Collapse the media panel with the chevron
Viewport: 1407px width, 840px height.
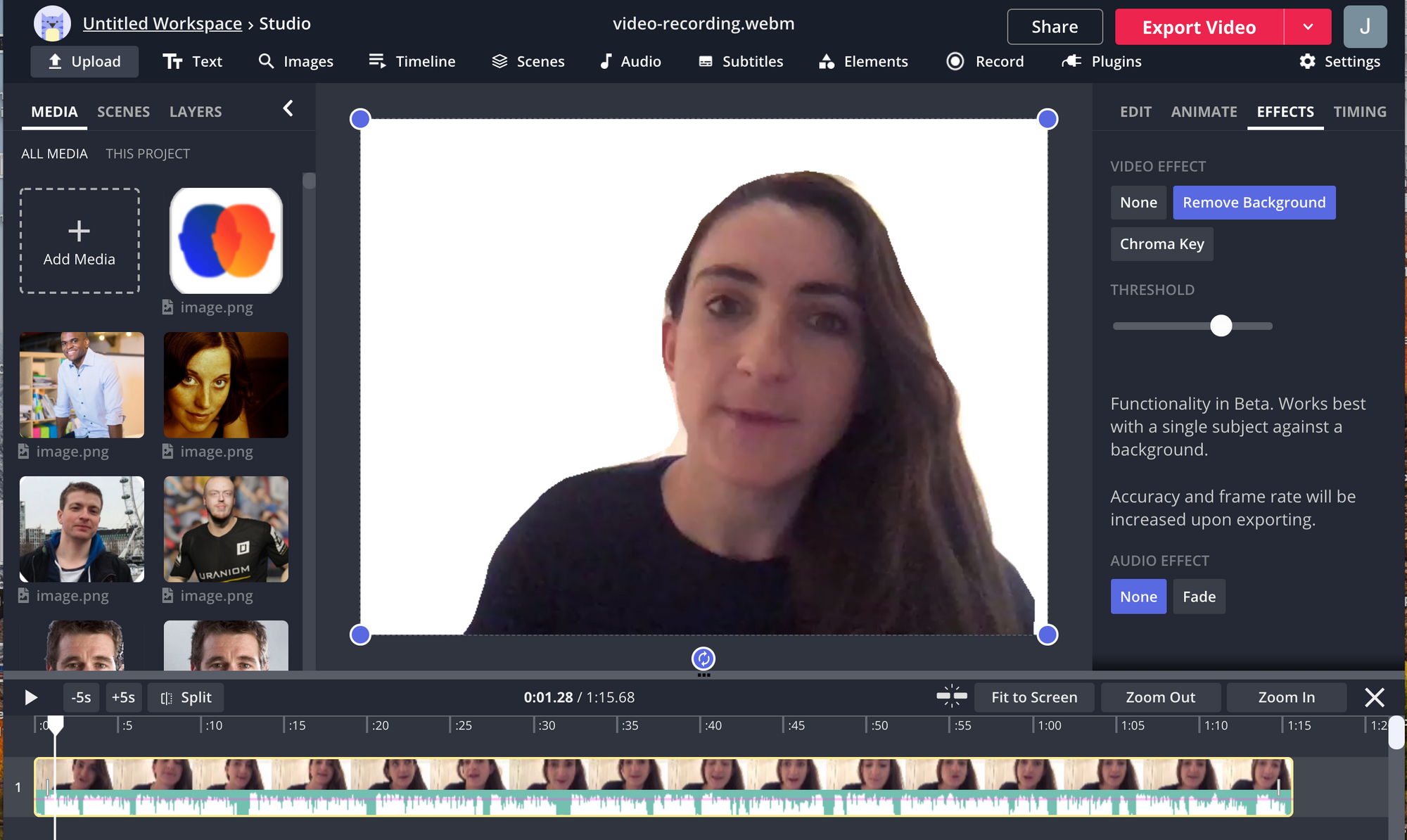click(x=288, y=108)
